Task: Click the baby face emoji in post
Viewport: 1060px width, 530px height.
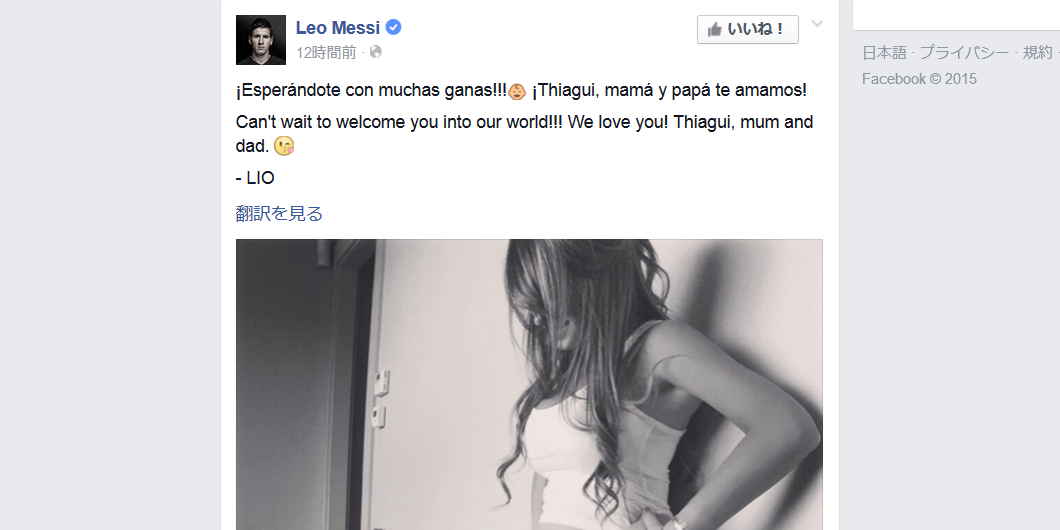Action: point(517,91)
